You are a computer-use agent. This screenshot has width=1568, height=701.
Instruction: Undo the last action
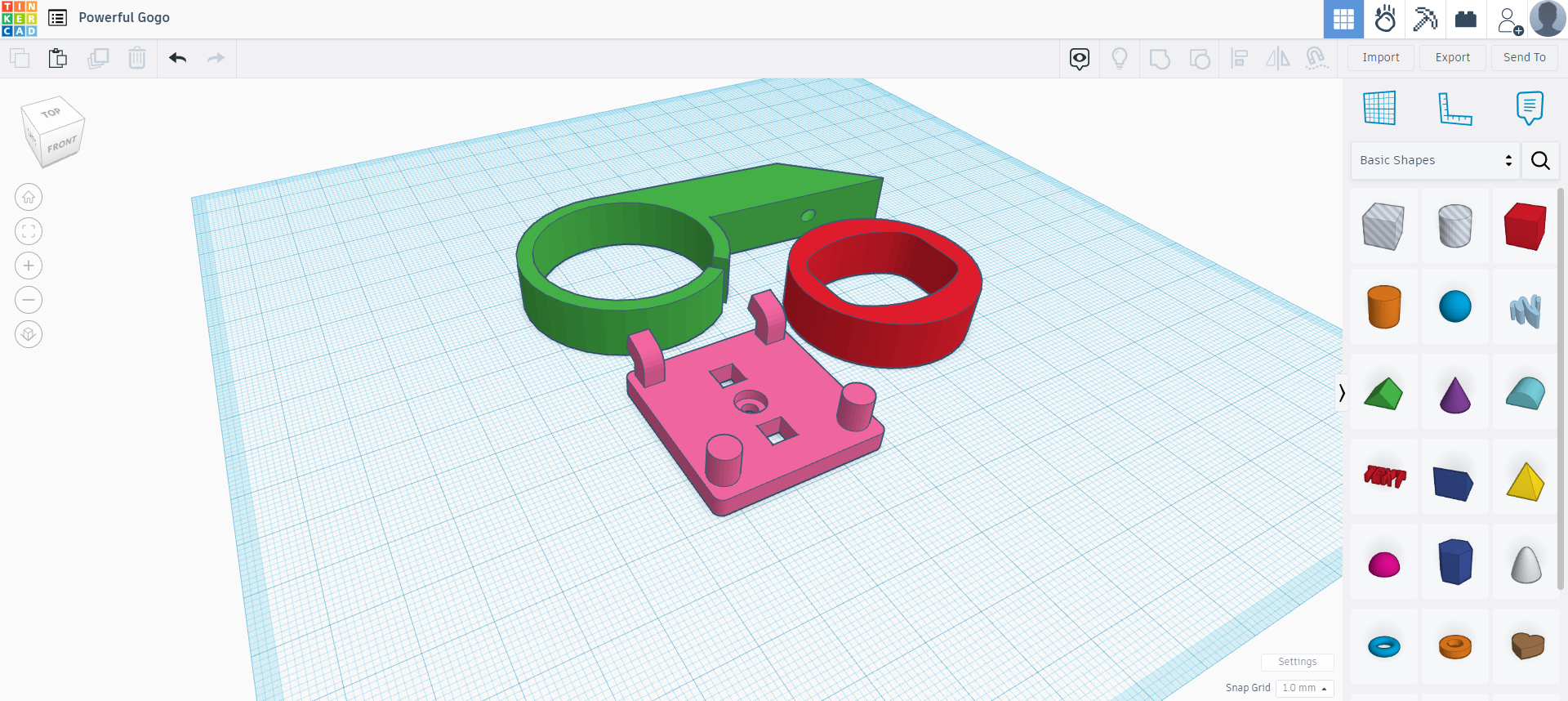pyautogui.click(x=178, y=58)
